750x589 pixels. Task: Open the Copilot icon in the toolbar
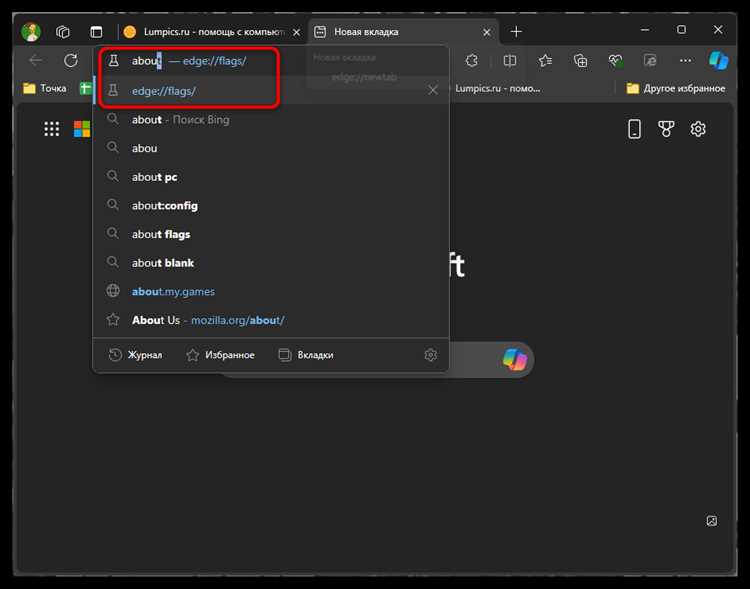pyautogui.click(x=718, y=61)
